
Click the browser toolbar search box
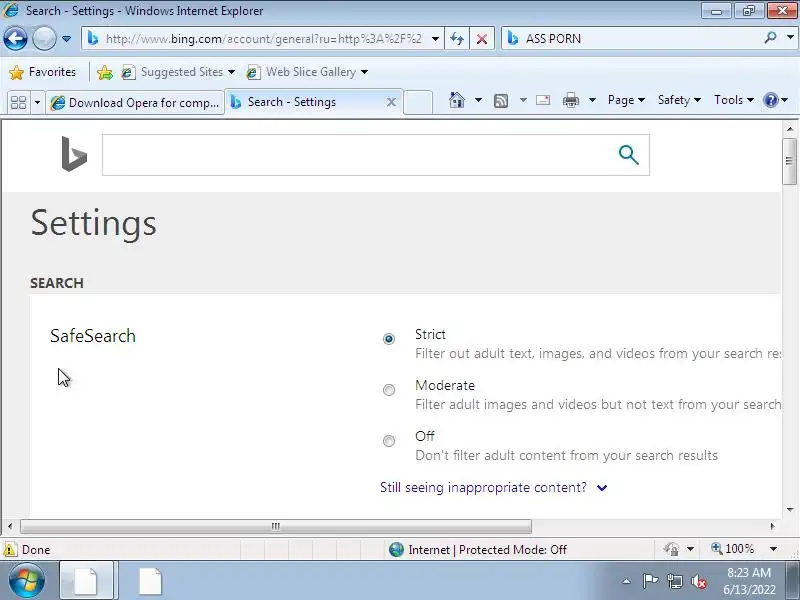point(633,38)
